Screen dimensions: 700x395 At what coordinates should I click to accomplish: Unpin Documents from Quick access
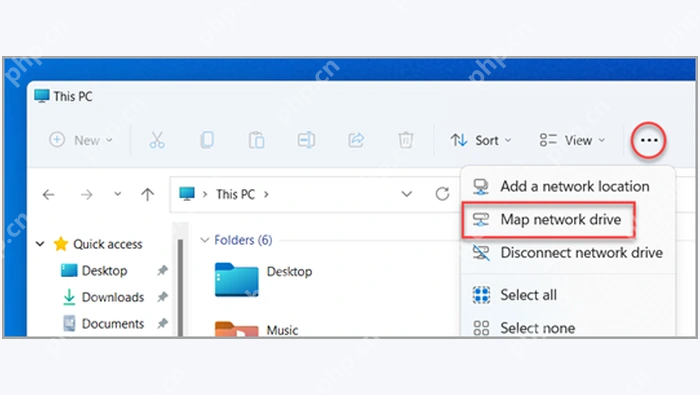[162, 323]
